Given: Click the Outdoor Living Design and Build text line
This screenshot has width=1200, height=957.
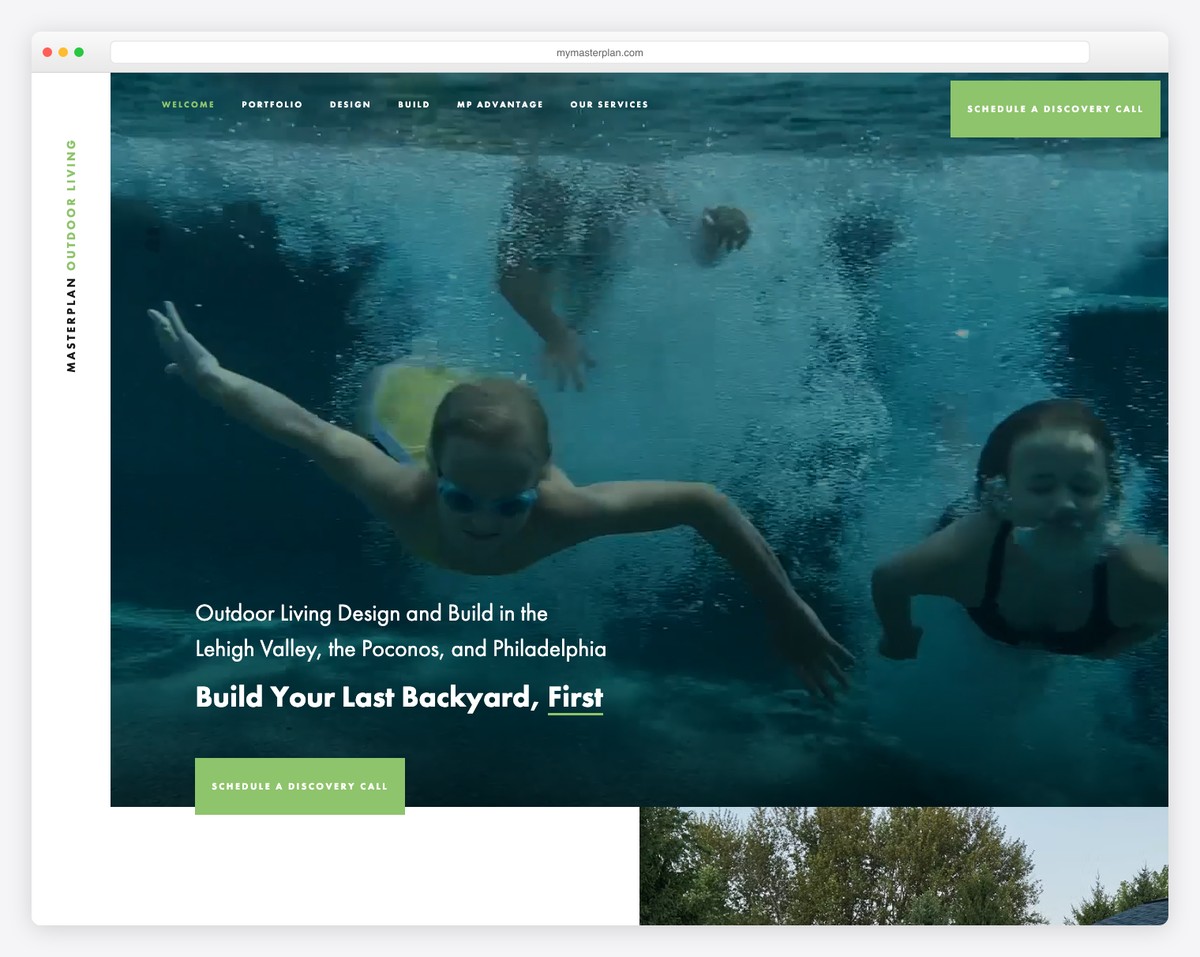Looking at the screenshot, I should tap(371, 613).
